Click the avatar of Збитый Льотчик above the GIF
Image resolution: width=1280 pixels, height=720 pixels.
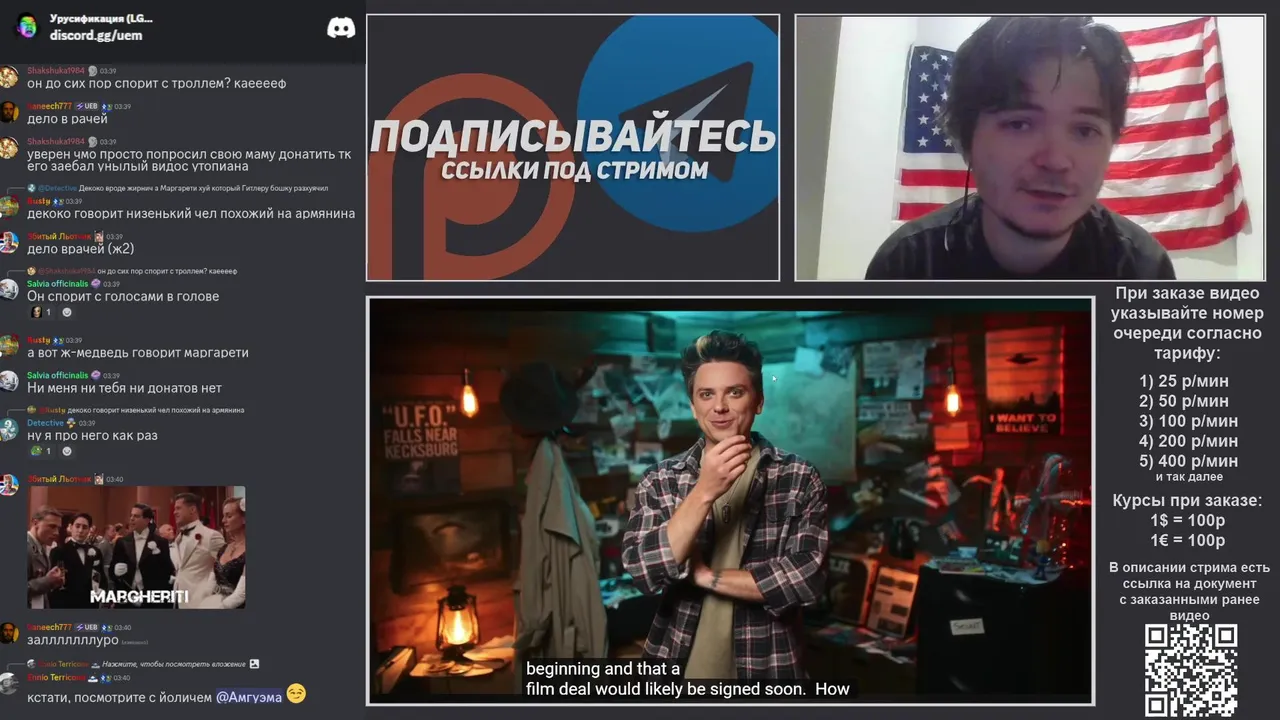(x=9, y=485)
